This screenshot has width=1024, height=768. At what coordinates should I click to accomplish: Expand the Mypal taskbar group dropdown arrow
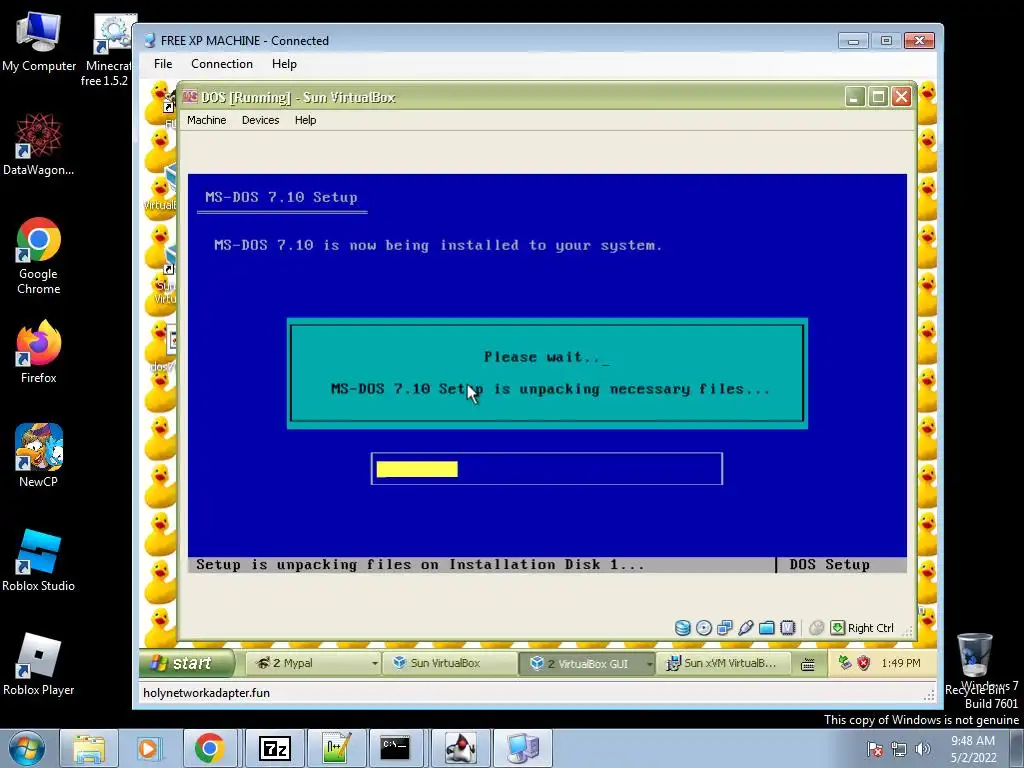(375, 663)
